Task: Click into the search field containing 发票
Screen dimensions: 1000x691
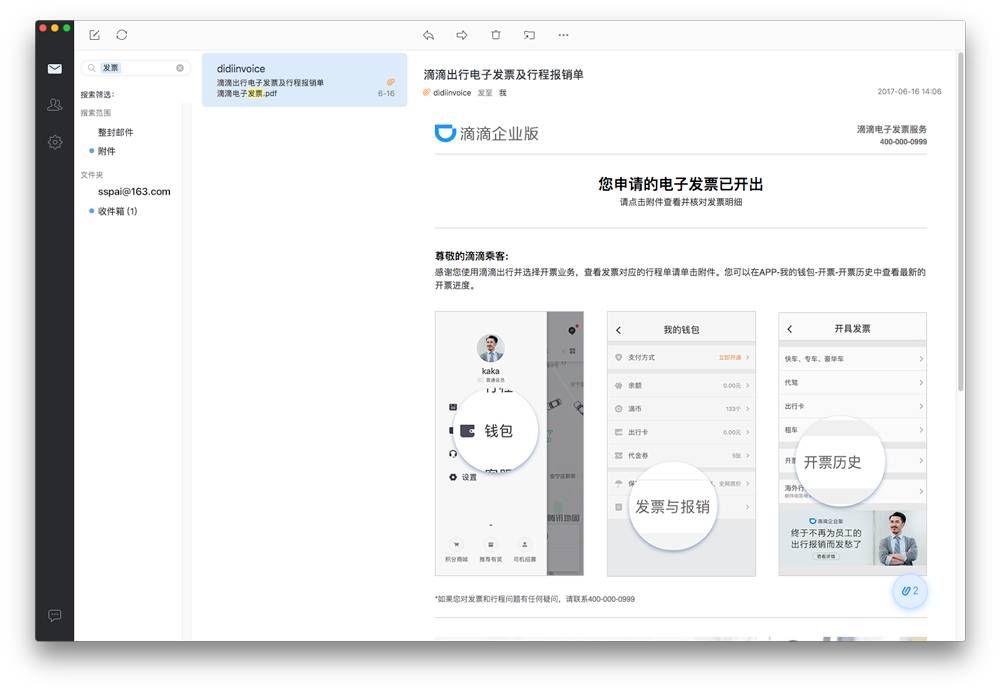Action: (x=136, y=68)
